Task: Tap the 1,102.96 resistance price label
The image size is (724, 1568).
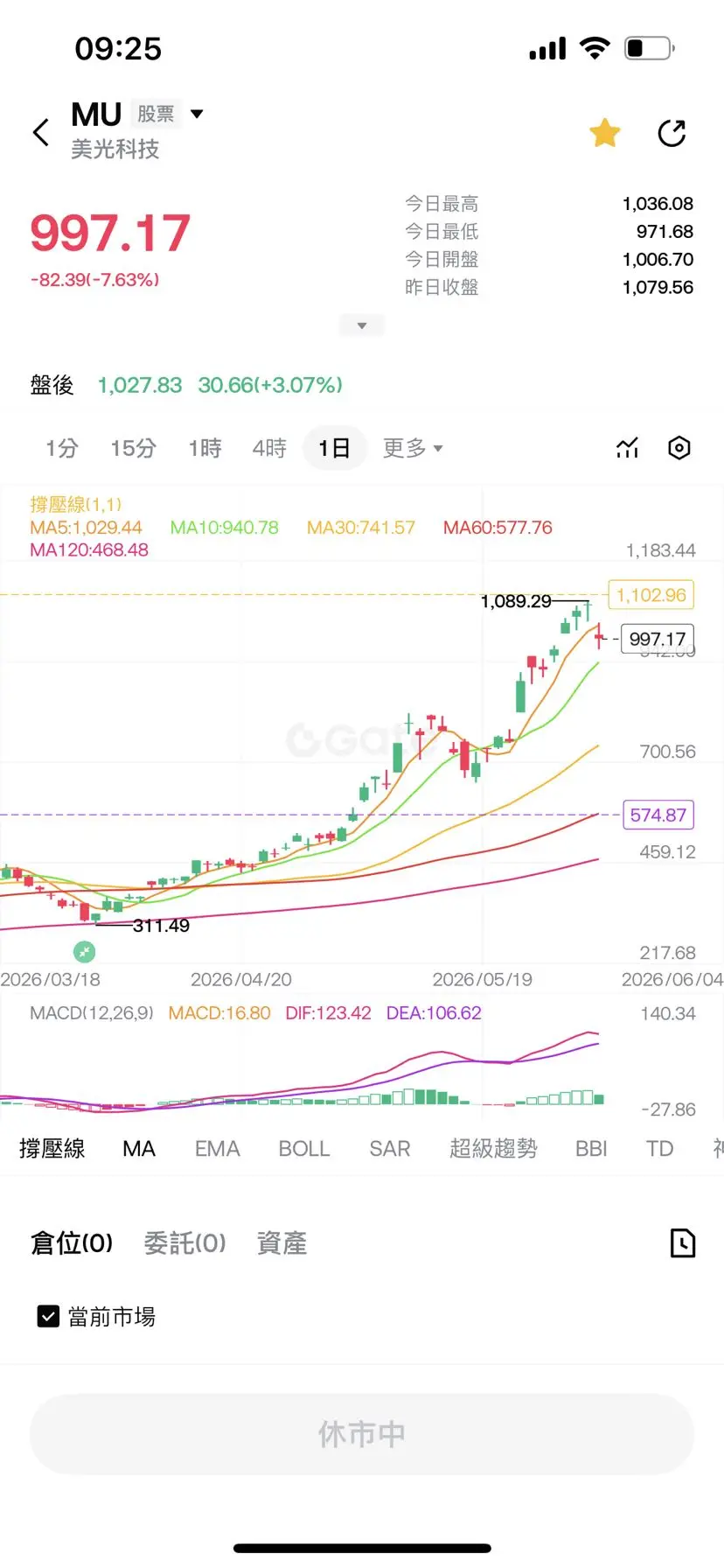Action: coord(651,595)
